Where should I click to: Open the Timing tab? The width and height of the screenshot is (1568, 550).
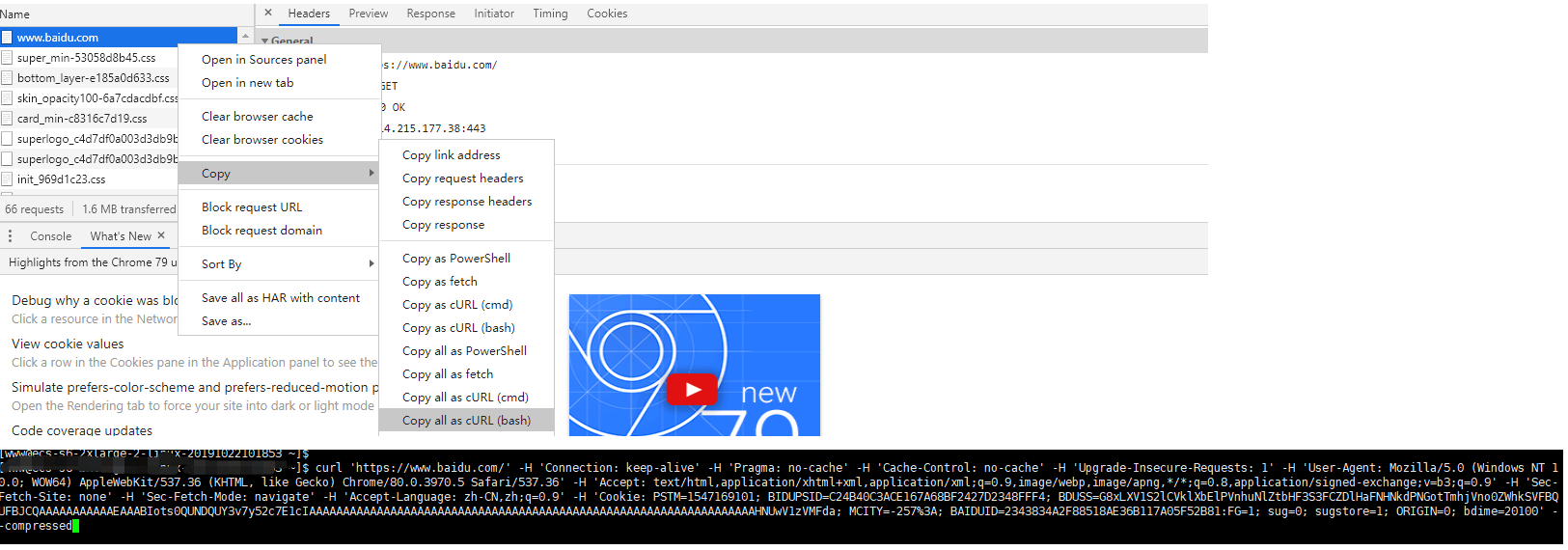tap(550, 14)
